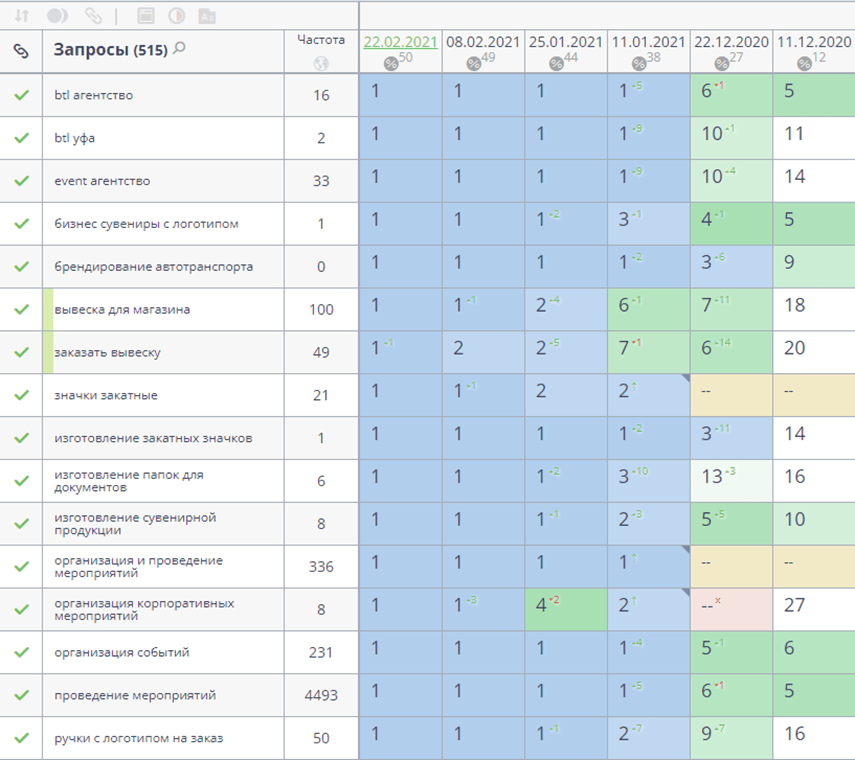Click pink no-position cell for организация корпоративных мероприятий
Image resolution: width=855 pixels, height=760 pixels.
pyautogui.click(x=731, y=610)
